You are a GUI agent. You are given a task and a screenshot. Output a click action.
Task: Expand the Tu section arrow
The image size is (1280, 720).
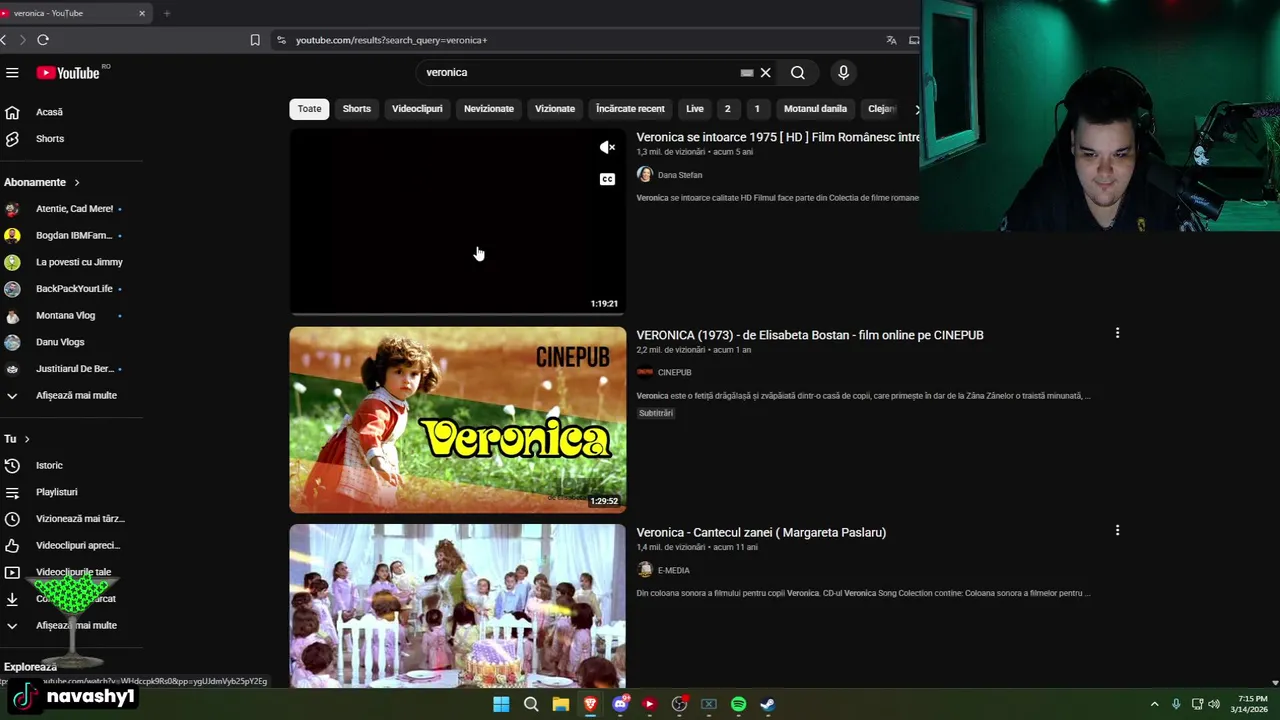pos(27,439)
